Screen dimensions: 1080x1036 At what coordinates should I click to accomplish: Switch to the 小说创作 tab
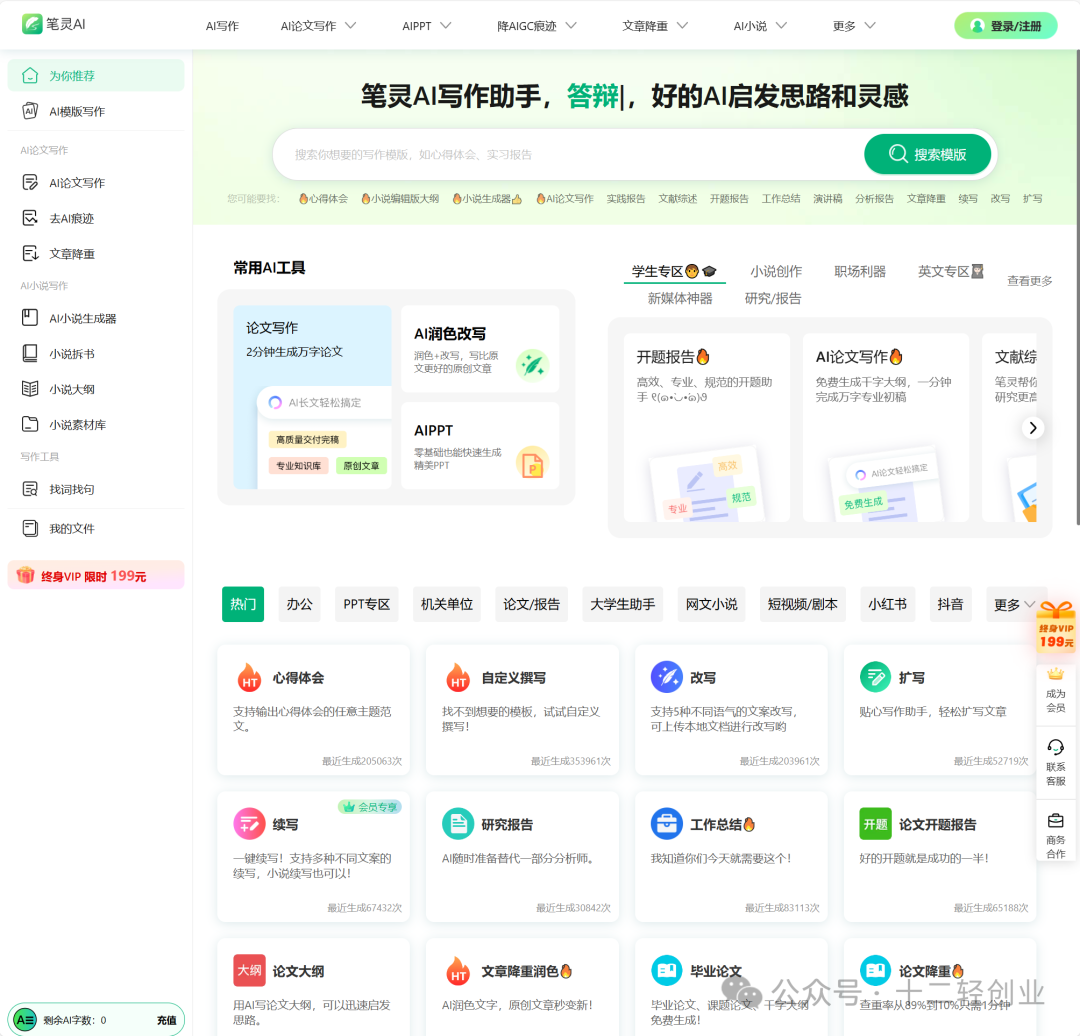[x=776, y=270]
